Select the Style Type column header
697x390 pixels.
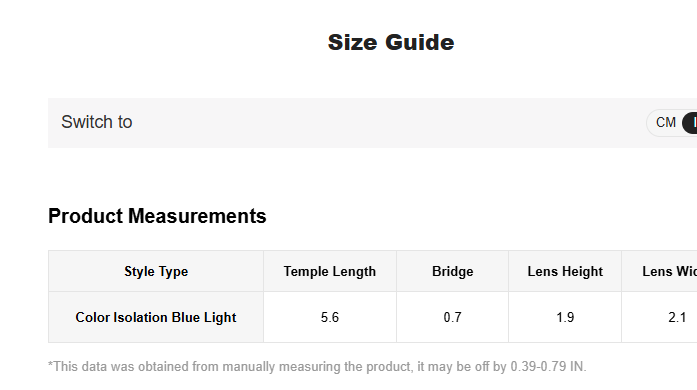tap(156, 271)
